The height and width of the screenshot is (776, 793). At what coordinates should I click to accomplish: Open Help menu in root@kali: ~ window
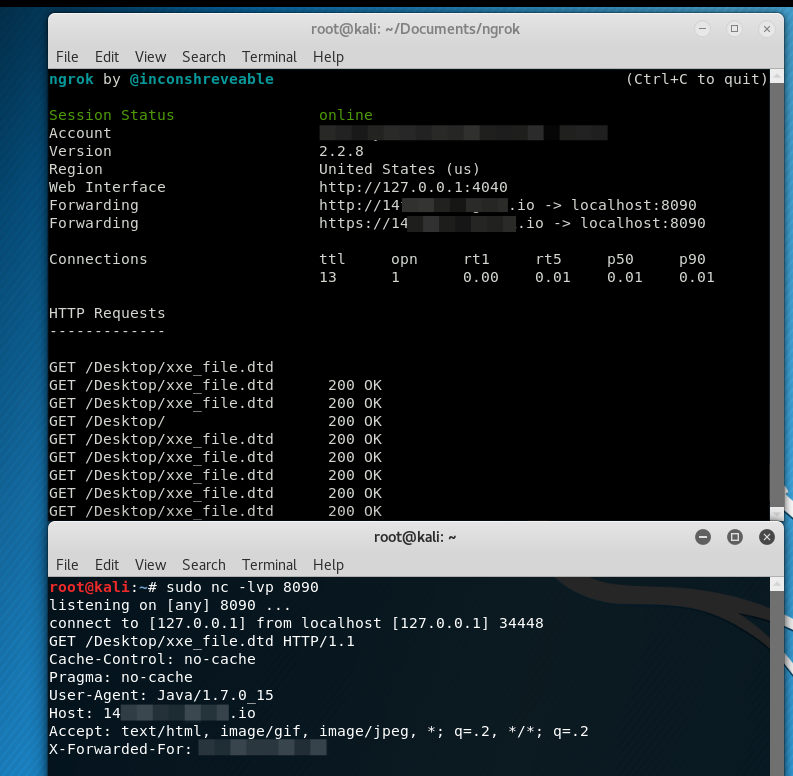pos(328,565)
